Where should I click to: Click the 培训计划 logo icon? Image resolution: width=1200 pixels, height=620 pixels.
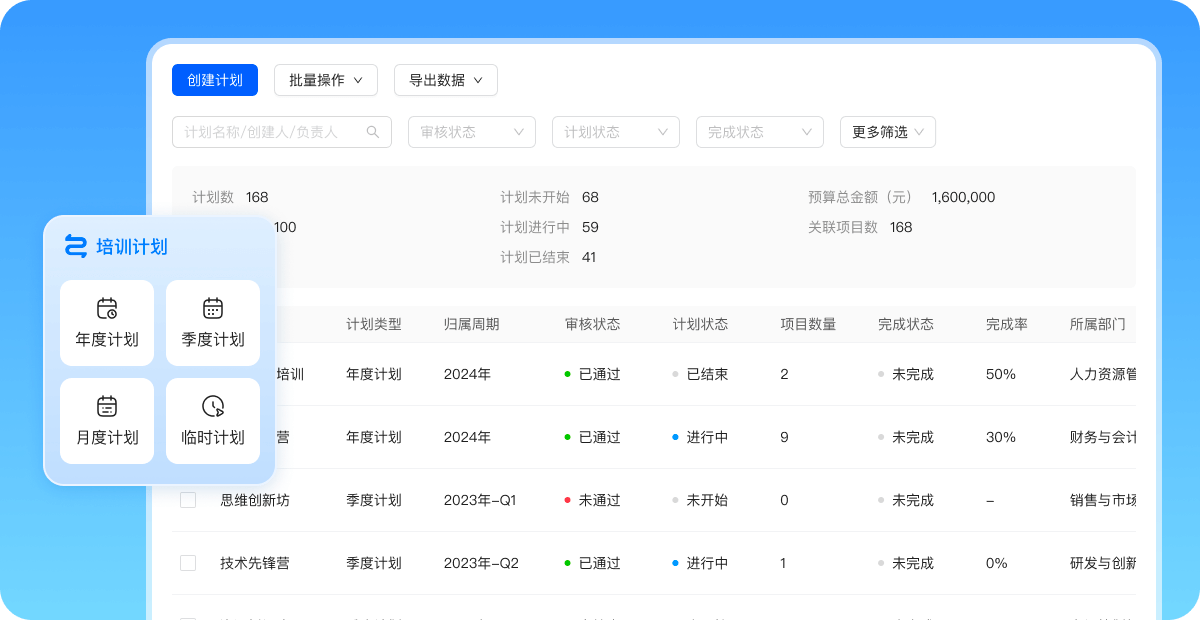76,246
